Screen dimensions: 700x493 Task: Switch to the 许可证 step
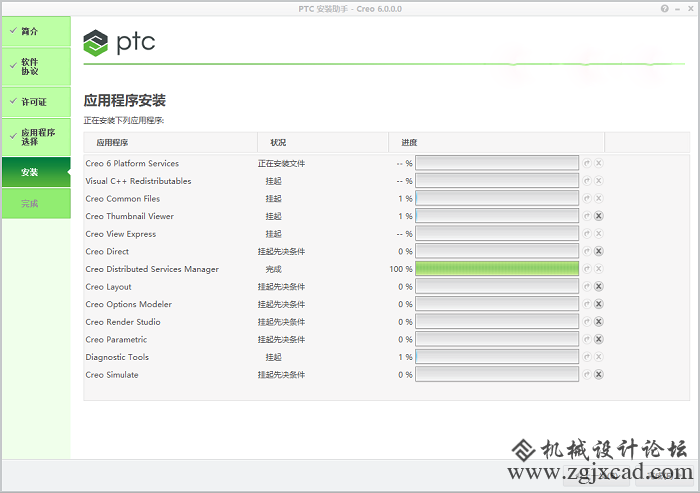pyautogui.click(x=36, y=102)
